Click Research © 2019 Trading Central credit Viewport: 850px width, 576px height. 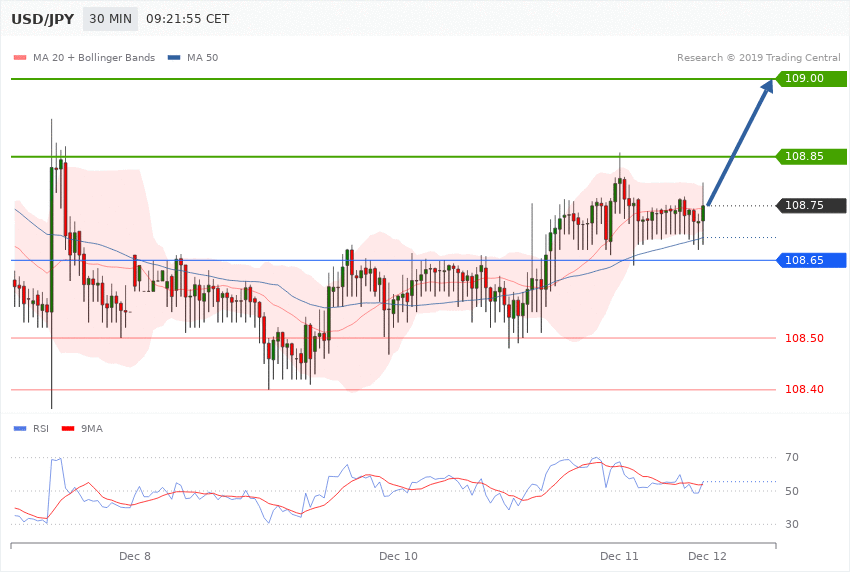758,58
